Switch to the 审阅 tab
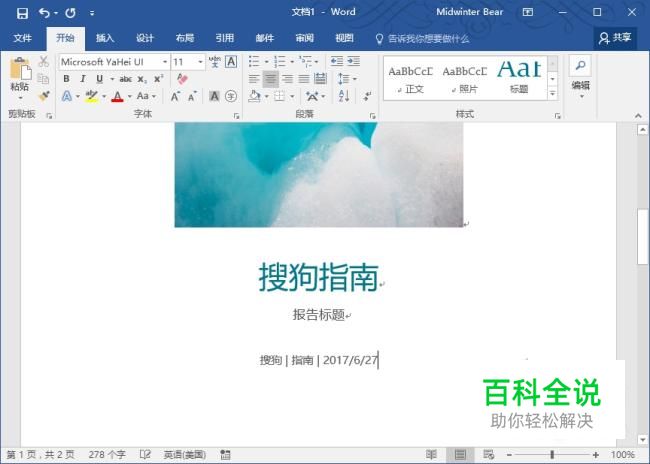 pos(305,38)
